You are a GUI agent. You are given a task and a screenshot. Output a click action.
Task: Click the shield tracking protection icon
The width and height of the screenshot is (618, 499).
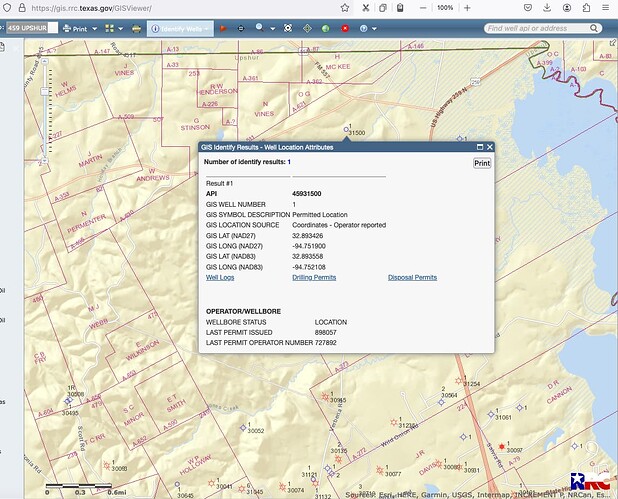click(x=7, y=8)
